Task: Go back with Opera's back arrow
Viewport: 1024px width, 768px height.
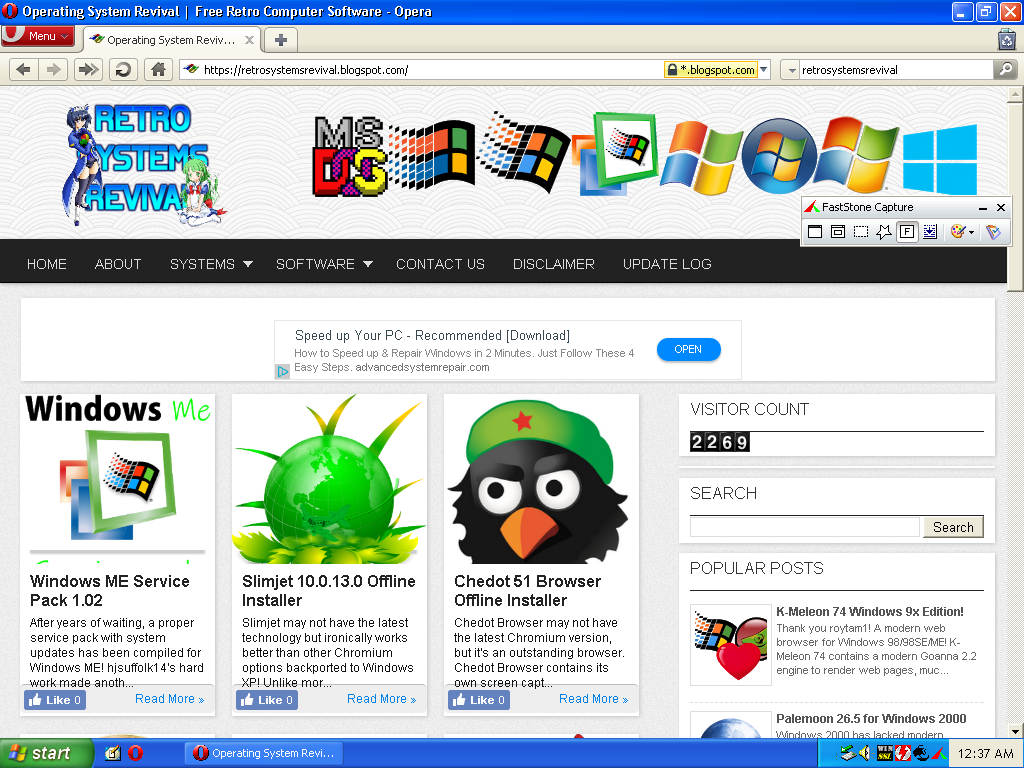Action: tap(24, 69)
